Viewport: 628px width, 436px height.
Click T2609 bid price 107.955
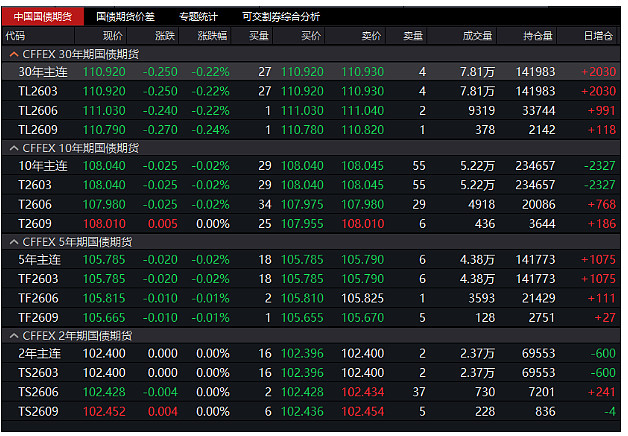point(302,224)
